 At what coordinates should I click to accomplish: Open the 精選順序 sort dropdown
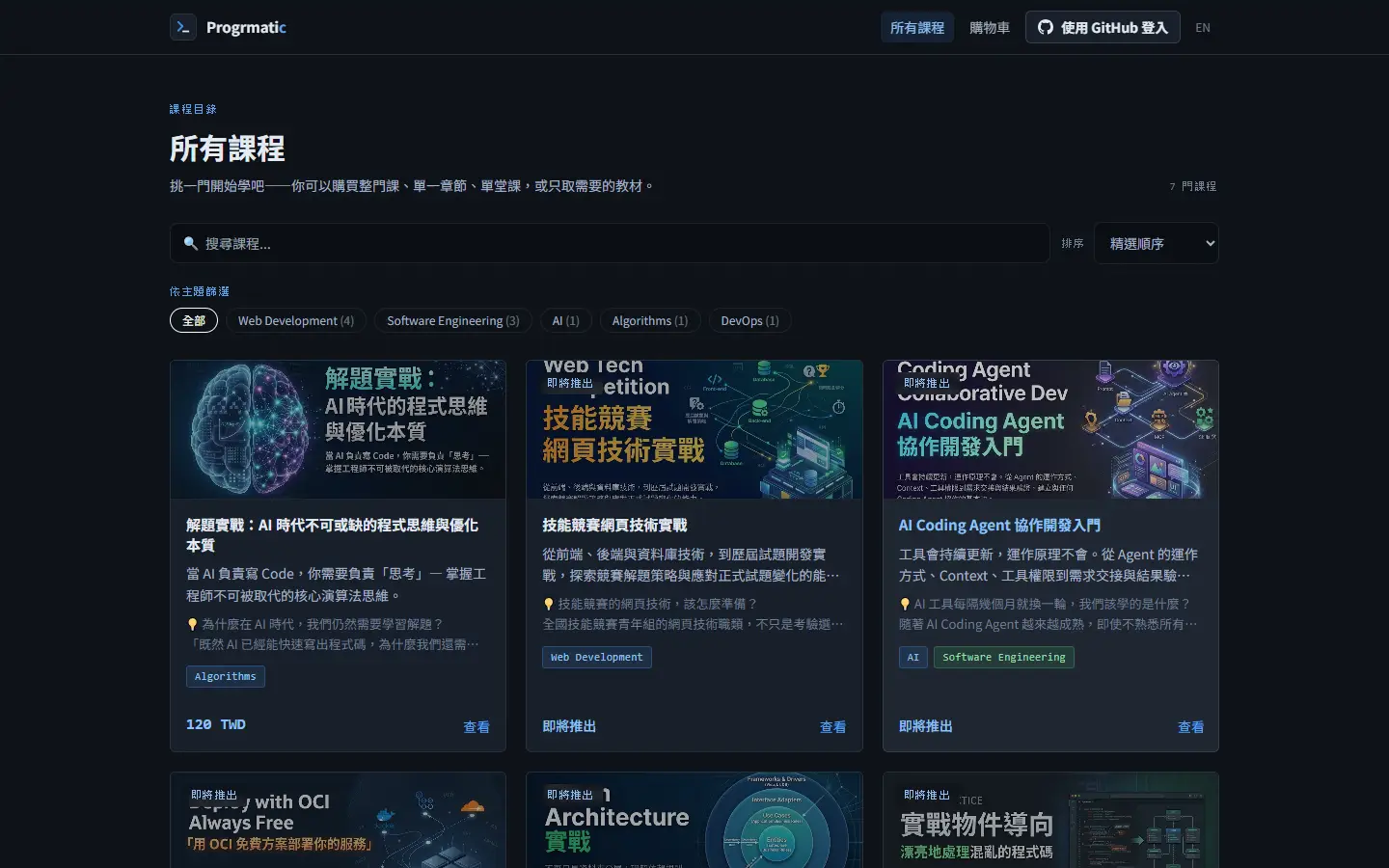tap(1157, 243)
